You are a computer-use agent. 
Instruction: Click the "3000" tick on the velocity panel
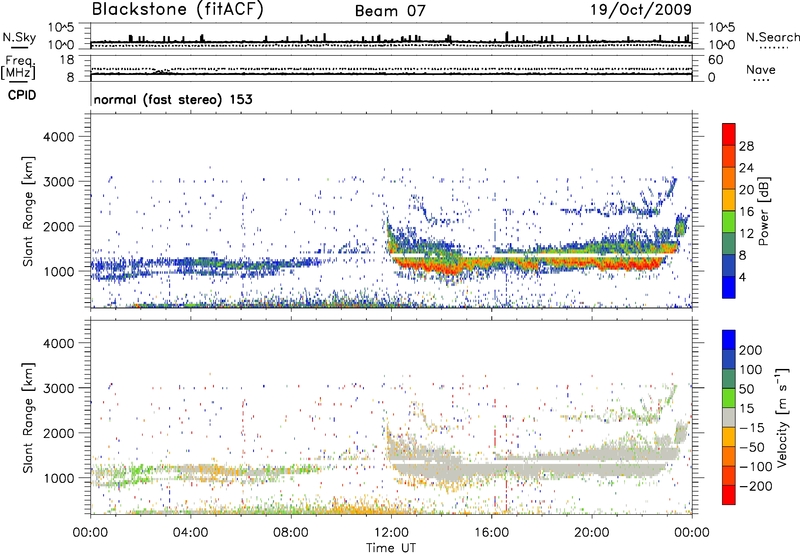[58, 388]
